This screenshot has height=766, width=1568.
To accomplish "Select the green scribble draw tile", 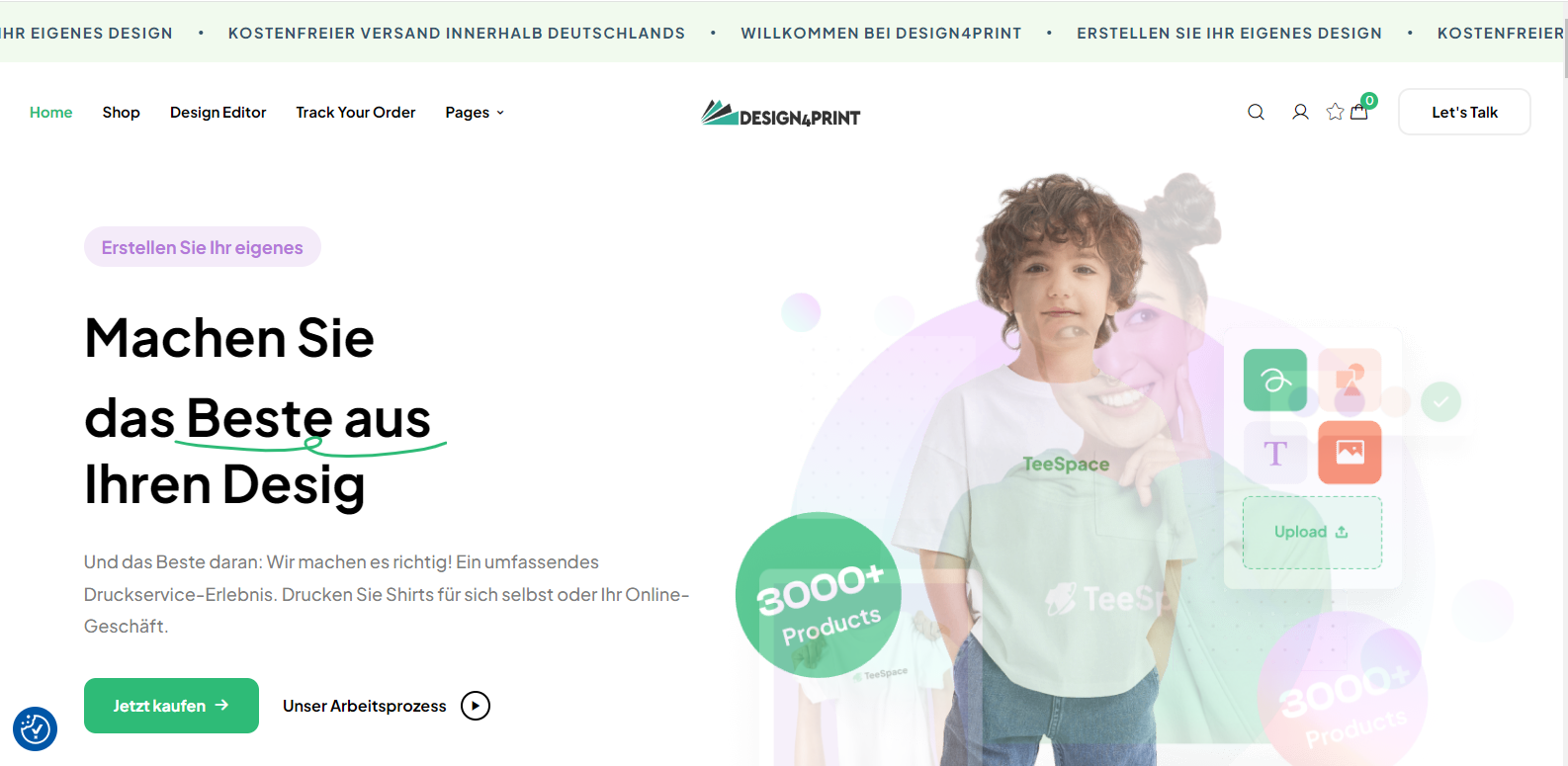I will click(x=1275, y=380).
